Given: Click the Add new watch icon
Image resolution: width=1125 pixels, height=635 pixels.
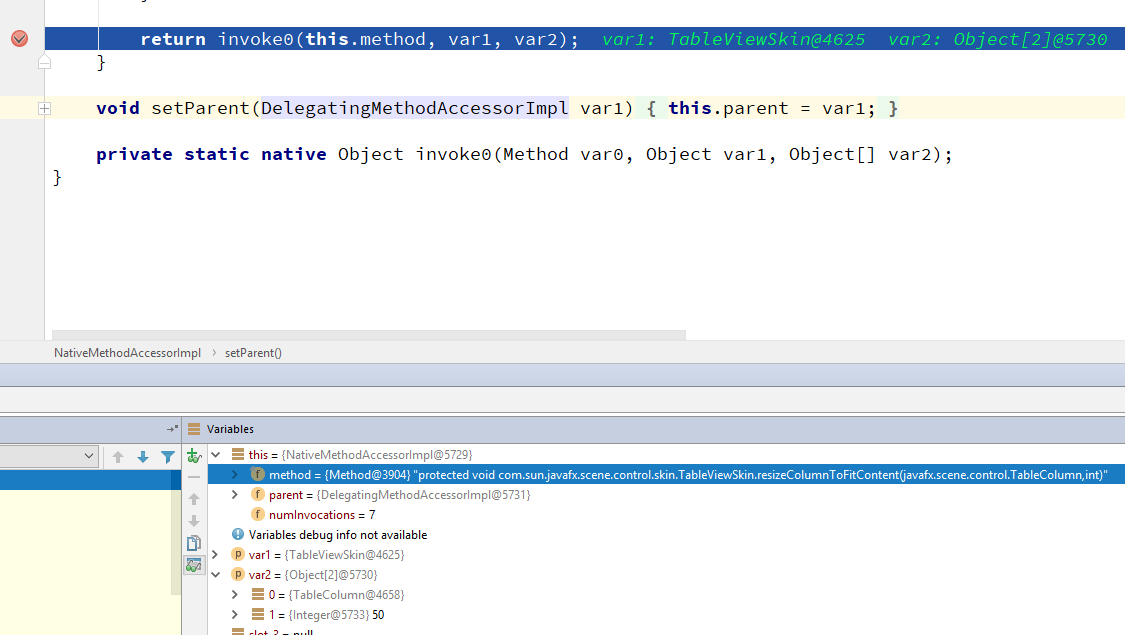Looking at the screenshot, I should 194,457.
